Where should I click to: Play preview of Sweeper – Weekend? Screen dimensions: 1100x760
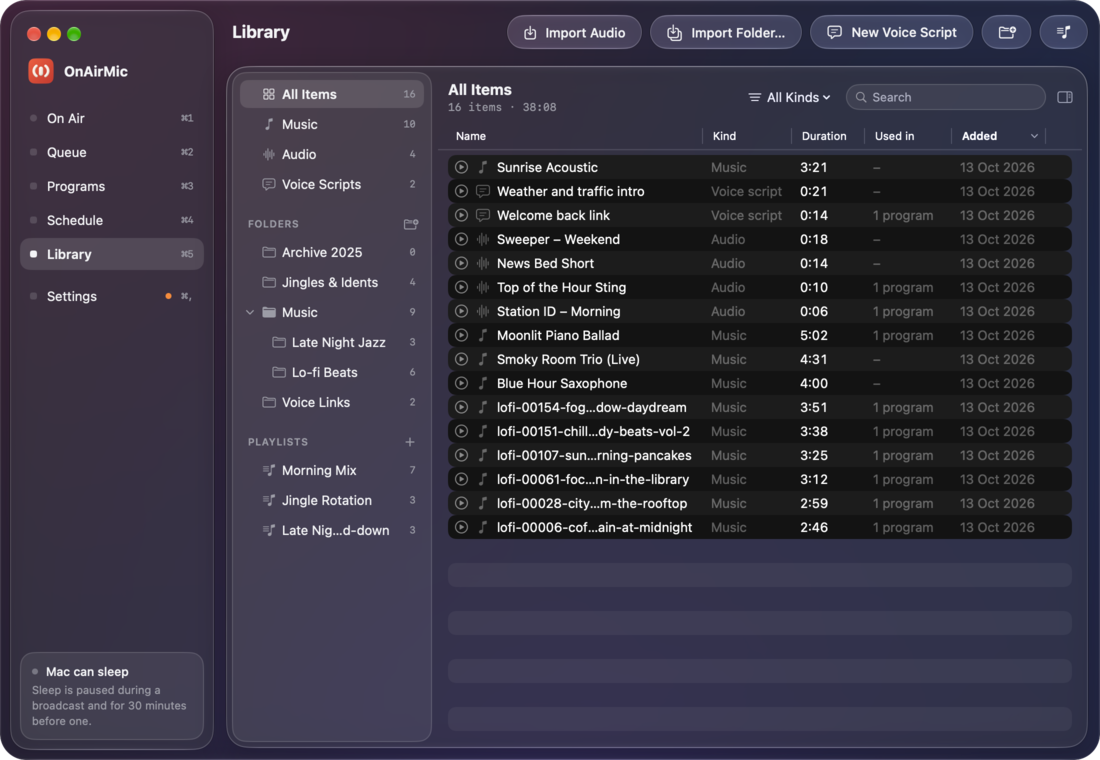[461, 239]
